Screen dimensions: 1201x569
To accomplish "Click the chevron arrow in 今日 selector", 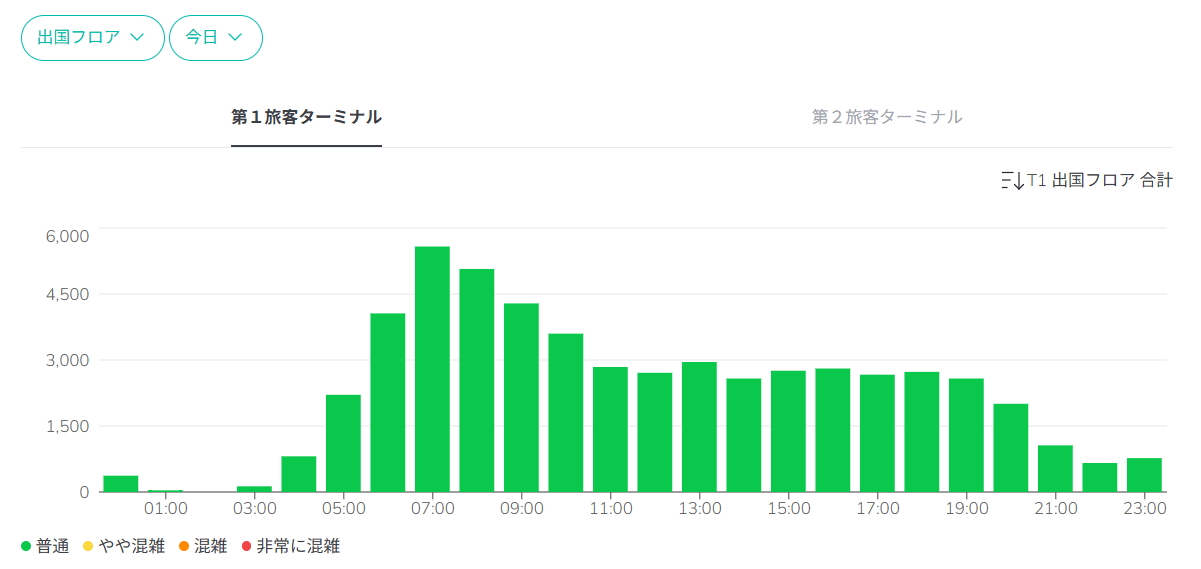I will coord(236,38).
